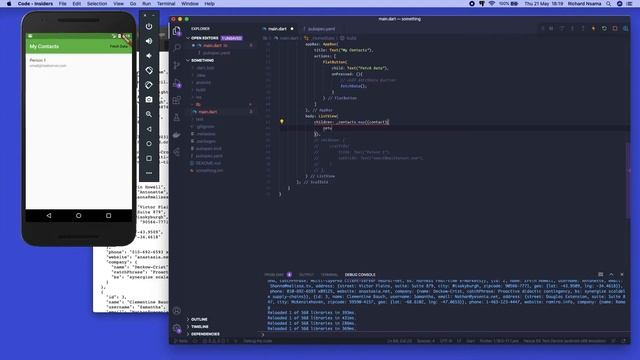Rotate the emulator right
640x360 pixels.
149,85
